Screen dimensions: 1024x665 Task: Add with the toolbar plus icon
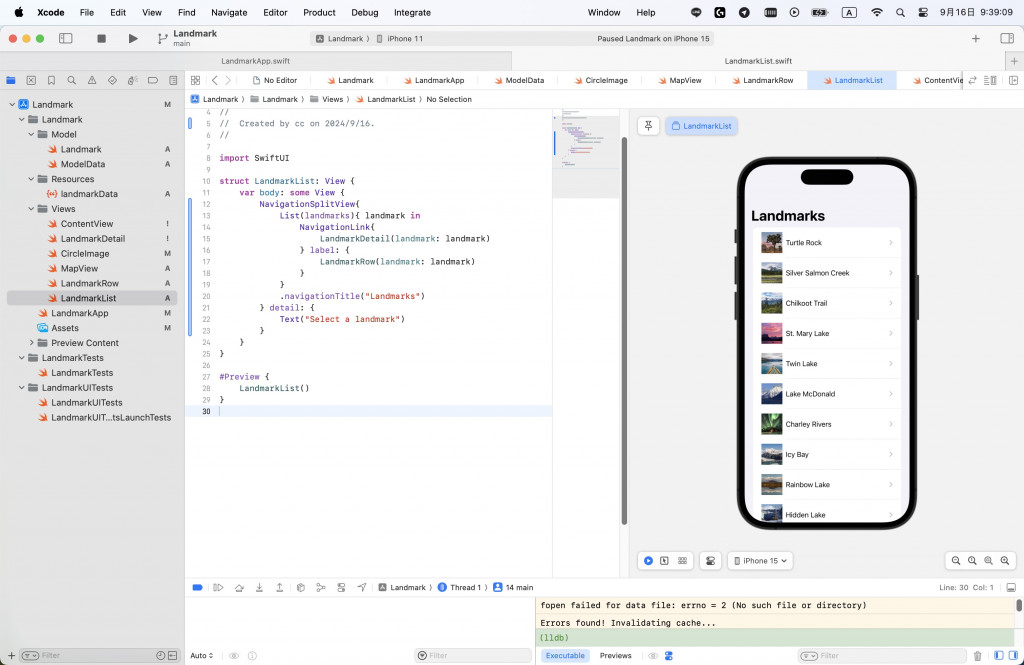point(976,39)
